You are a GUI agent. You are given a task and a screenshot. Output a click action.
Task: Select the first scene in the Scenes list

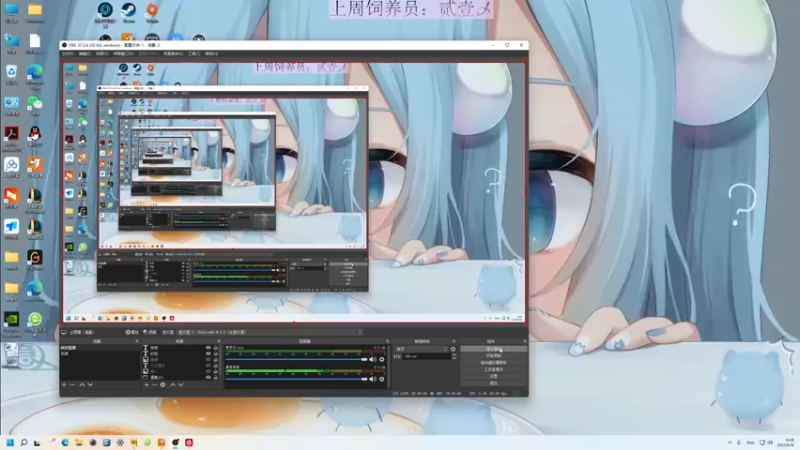point(99,348)
